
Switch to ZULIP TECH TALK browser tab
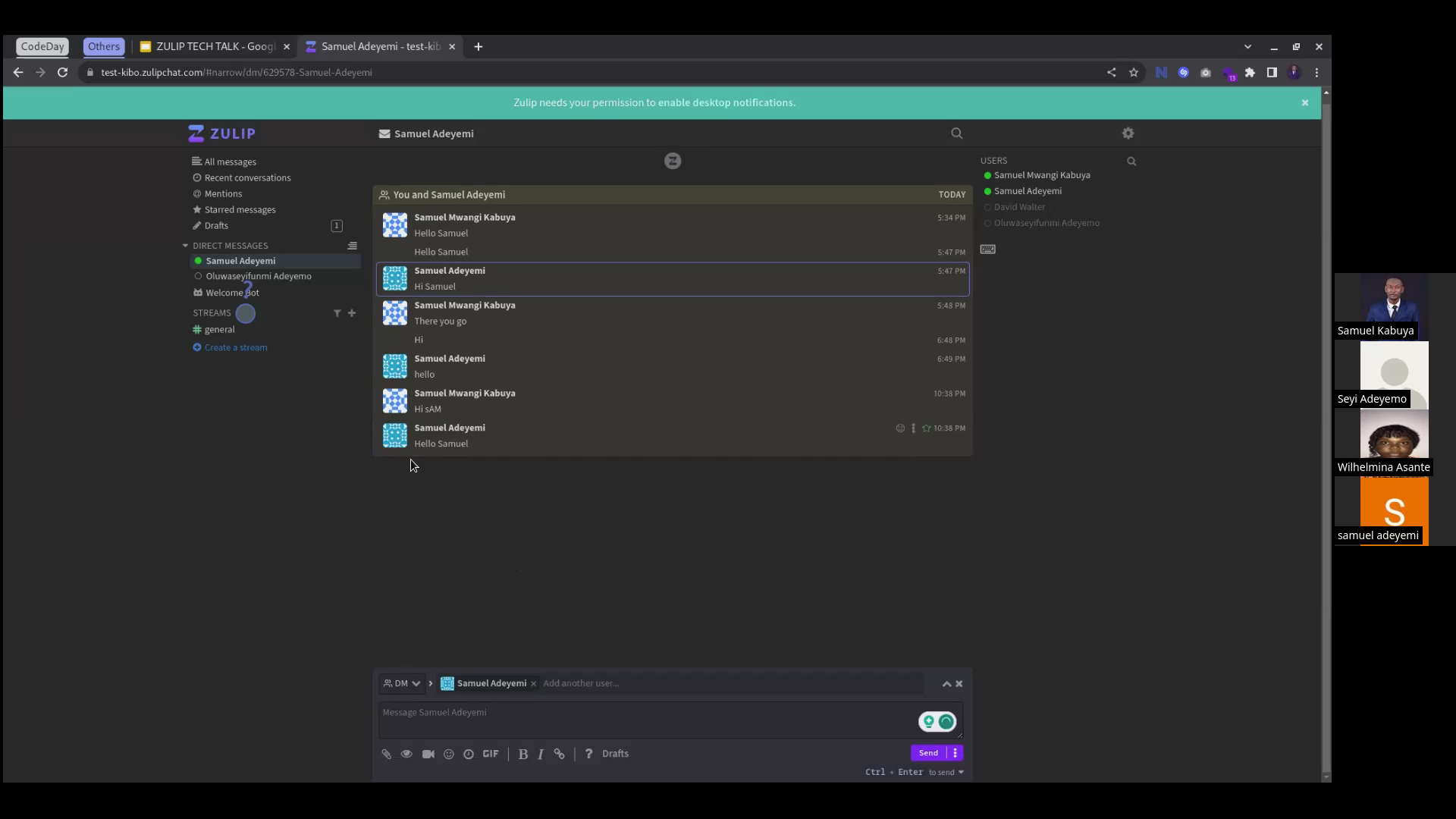215,46
